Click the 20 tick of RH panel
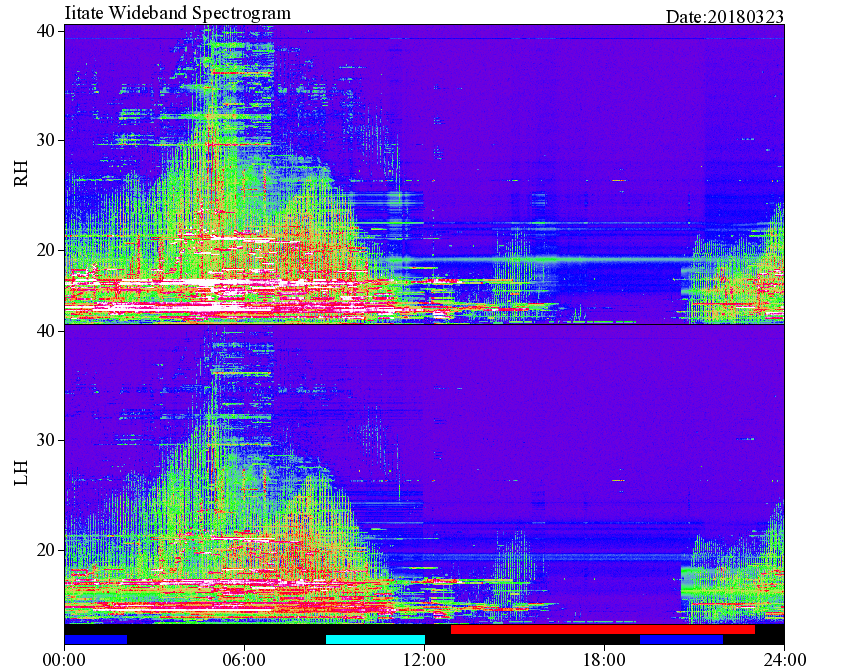Image resolution: width=848 pixels, height=668 pixels. (x=45, y=250)
